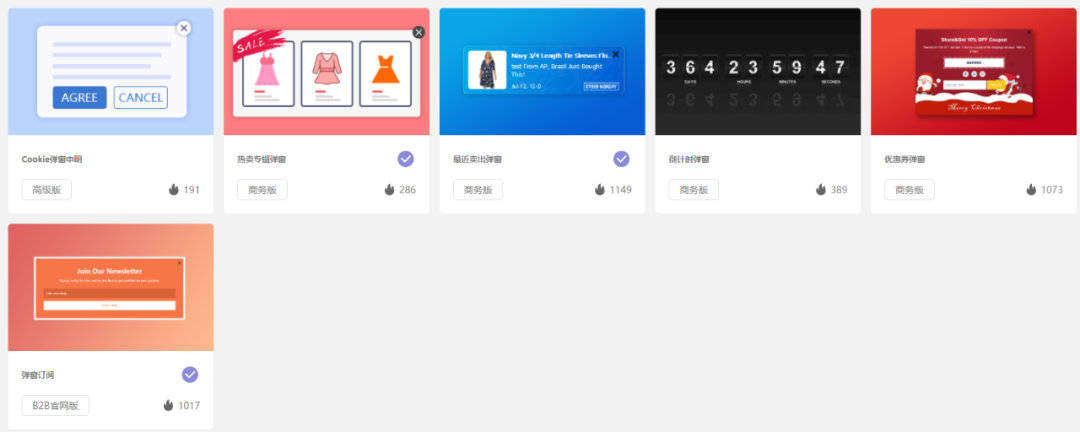Click the B2B官网版 badge
This screenshot has width=1080, height=432.
pyautogui.click(x=56, y=405)
